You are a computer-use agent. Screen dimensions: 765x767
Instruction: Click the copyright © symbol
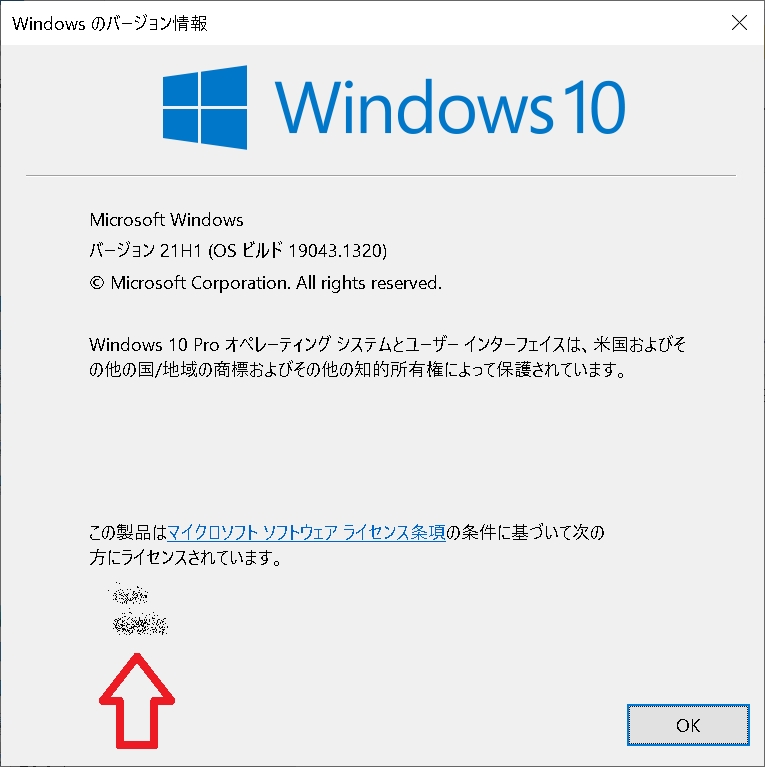97,283
